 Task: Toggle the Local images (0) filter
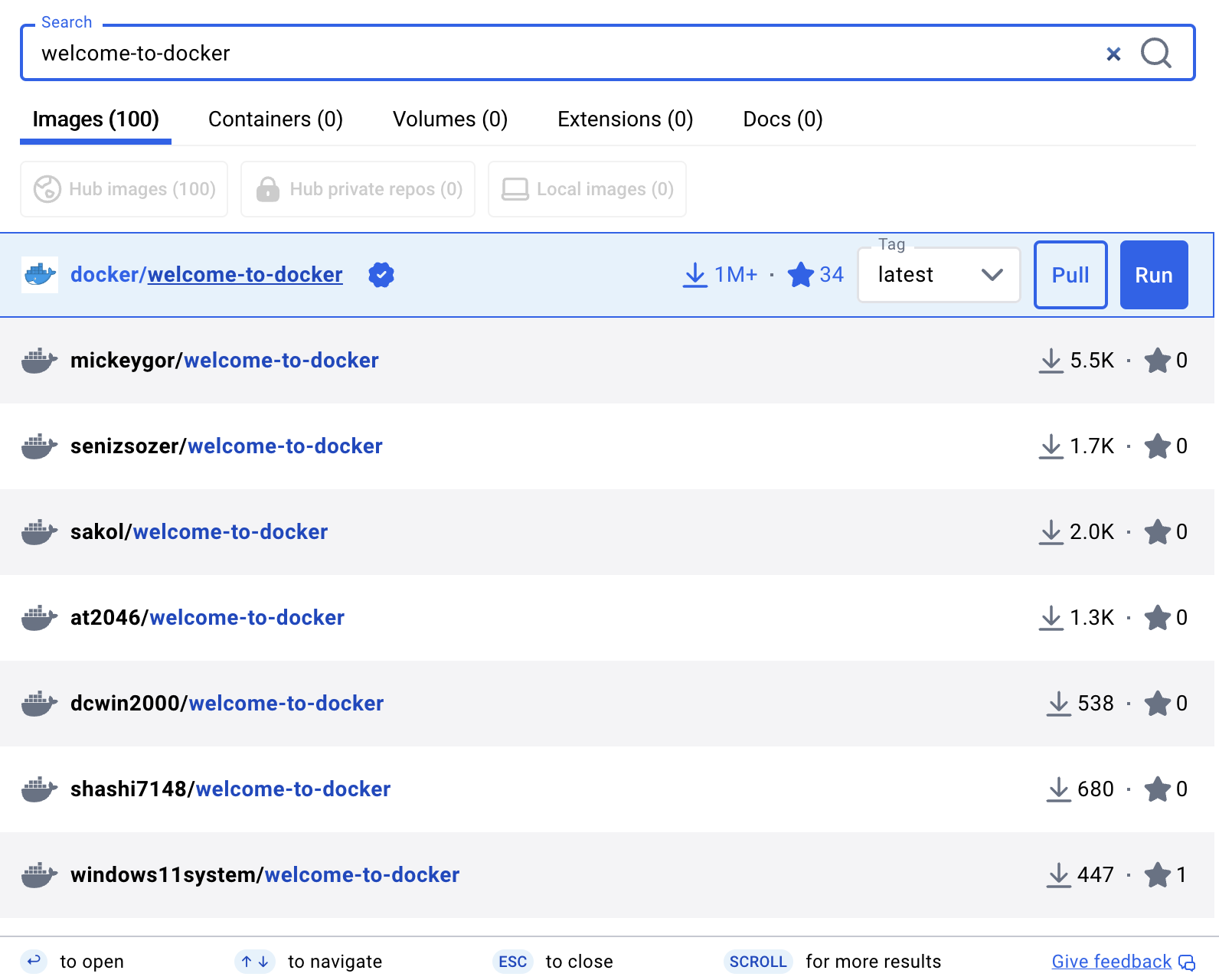(x=587, y=189)
